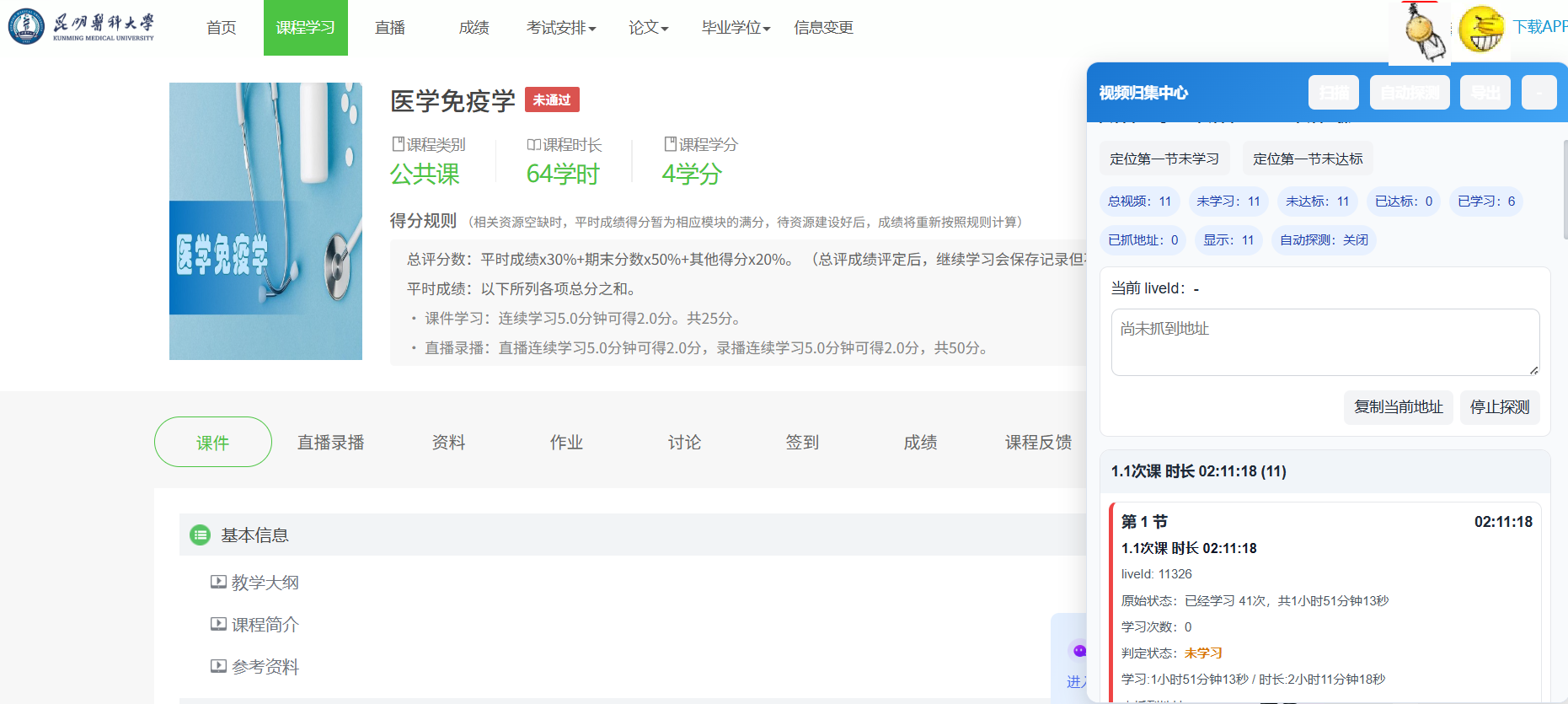Open 成绩 in the top navigation
The width and height of the screenshot is (1568, 704).
[x=474, y=28]
